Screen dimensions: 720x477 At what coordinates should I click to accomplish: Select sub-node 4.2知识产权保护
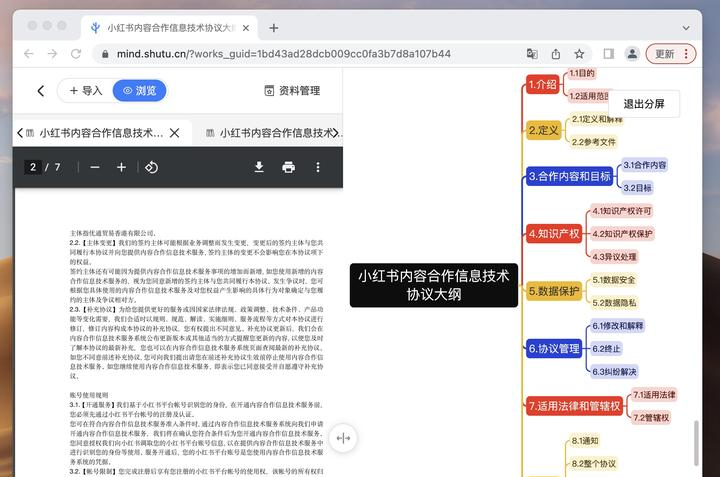point(622,234)
